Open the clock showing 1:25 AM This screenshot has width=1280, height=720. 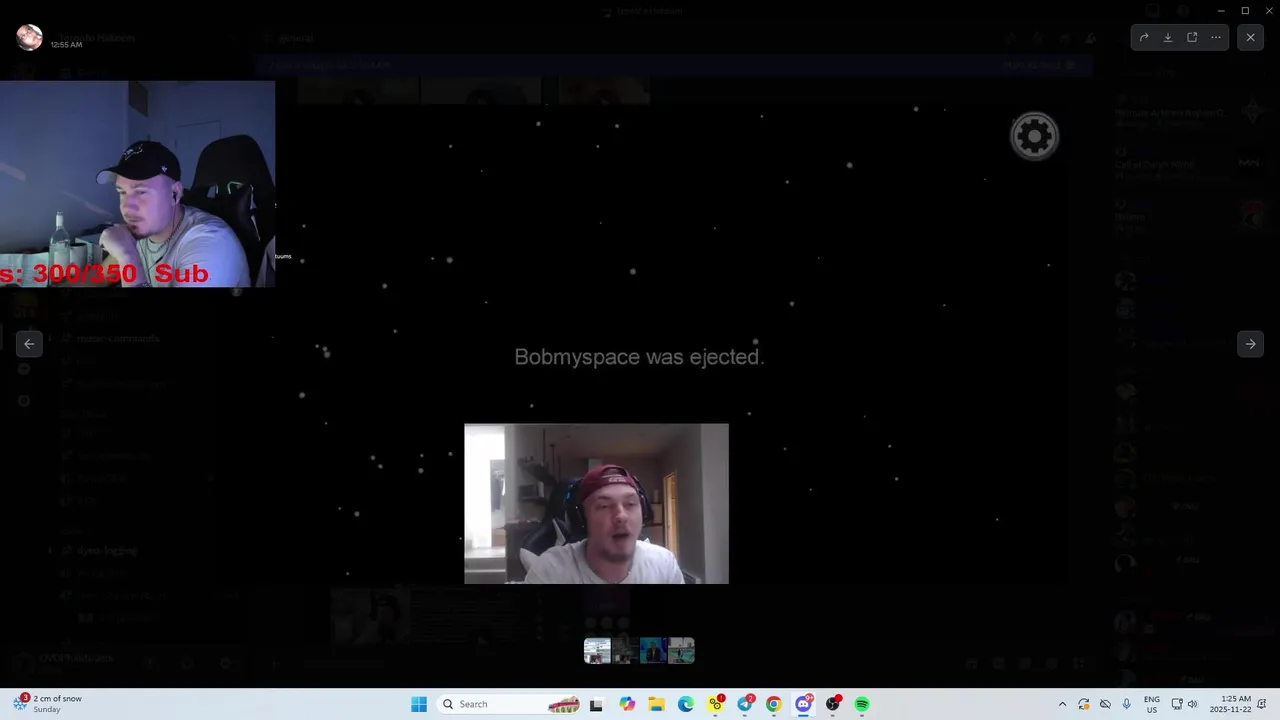pyautogui.click(x=1230, y=704)
